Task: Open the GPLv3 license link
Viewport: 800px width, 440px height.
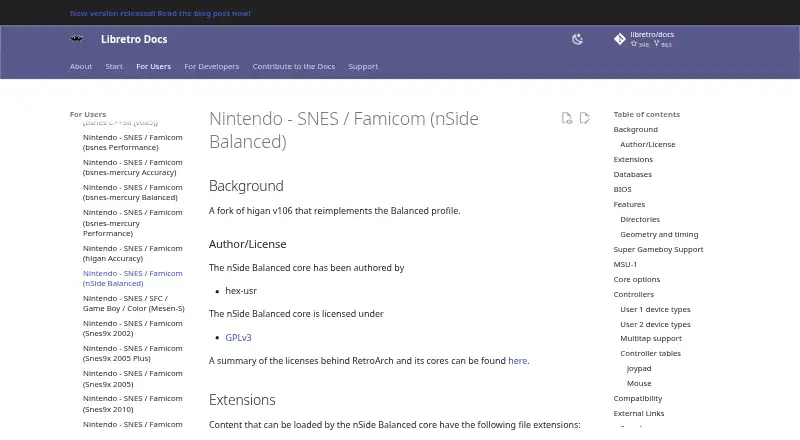Action: tap(238, 337)
